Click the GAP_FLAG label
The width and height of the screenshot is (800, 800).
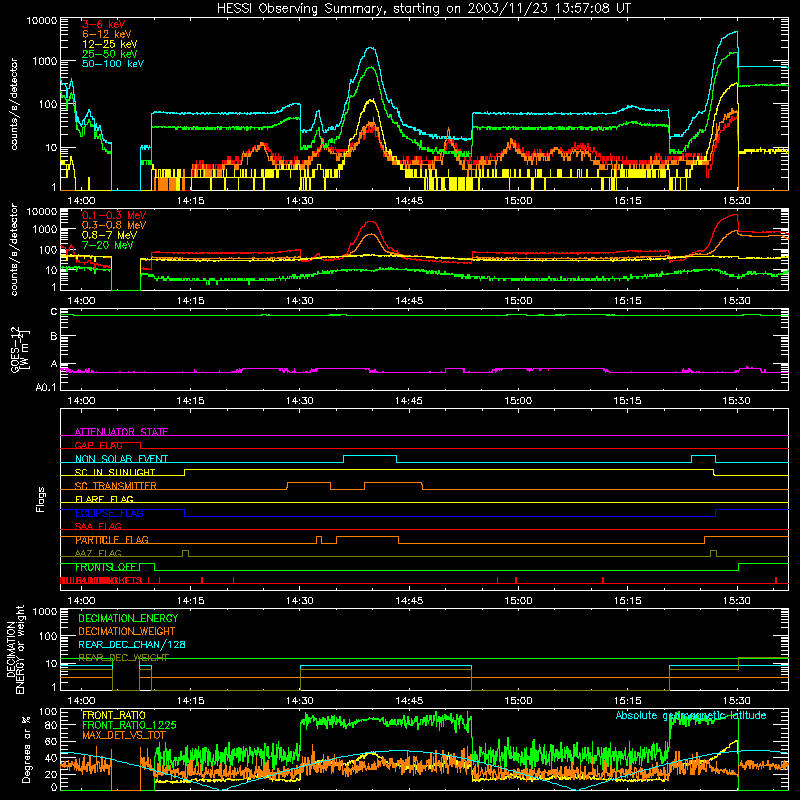tap(98, 445)
